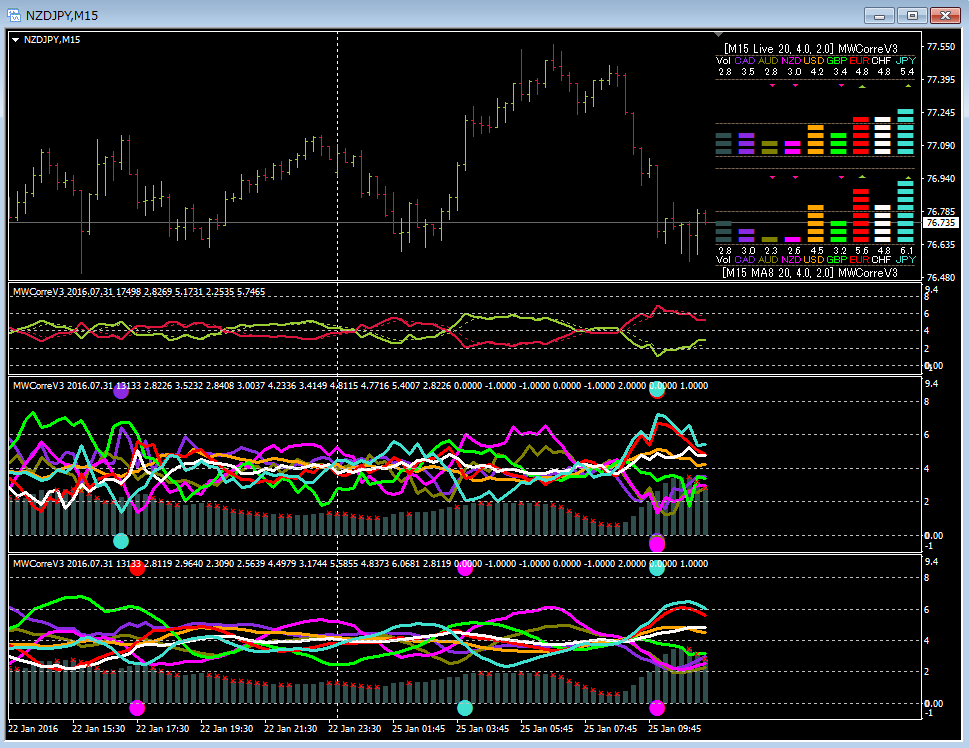
Task: Click the EUR label in the MA8 bottom row
Action: tap(861, 260)
